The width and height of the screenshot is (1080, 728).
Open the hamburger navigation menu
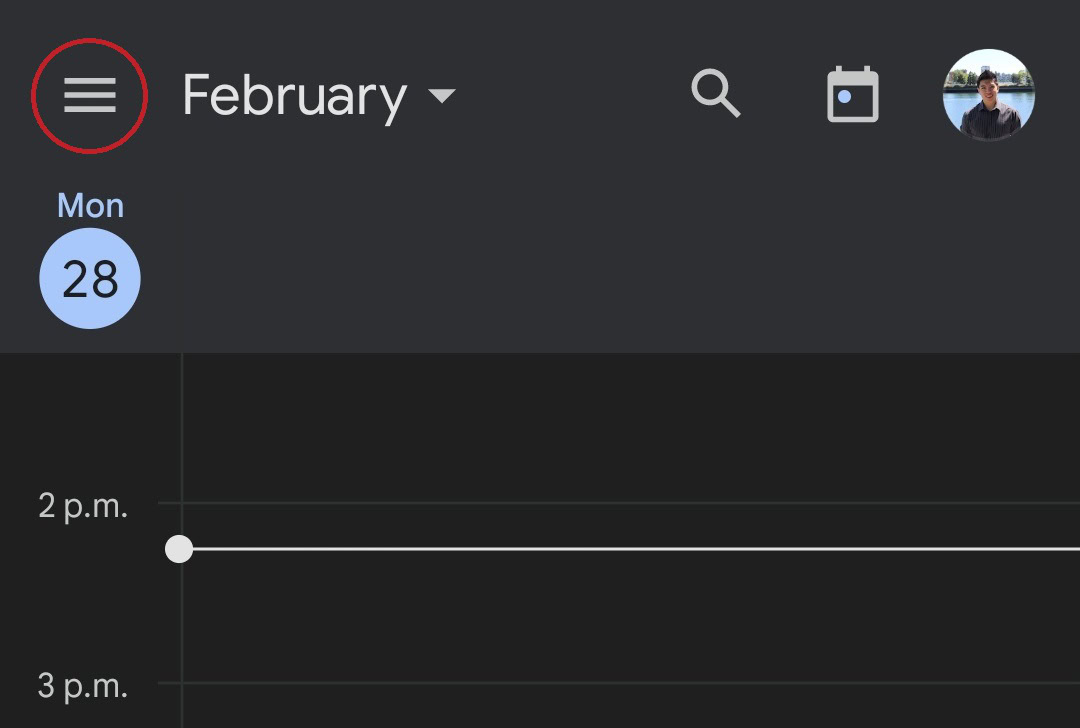pos(90,96)
